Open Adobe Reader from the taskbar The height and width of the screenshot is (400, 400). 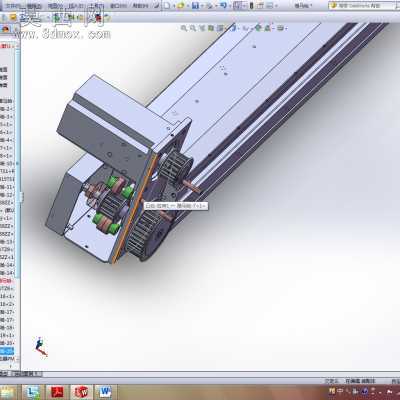pyautogui.click(x=57, y=392)
